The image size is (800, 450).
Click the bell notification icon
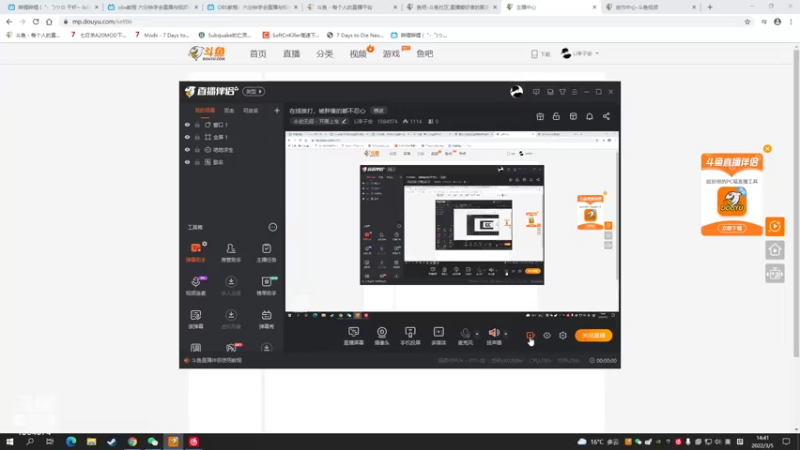pyautogui.click(x=589, y=116)
